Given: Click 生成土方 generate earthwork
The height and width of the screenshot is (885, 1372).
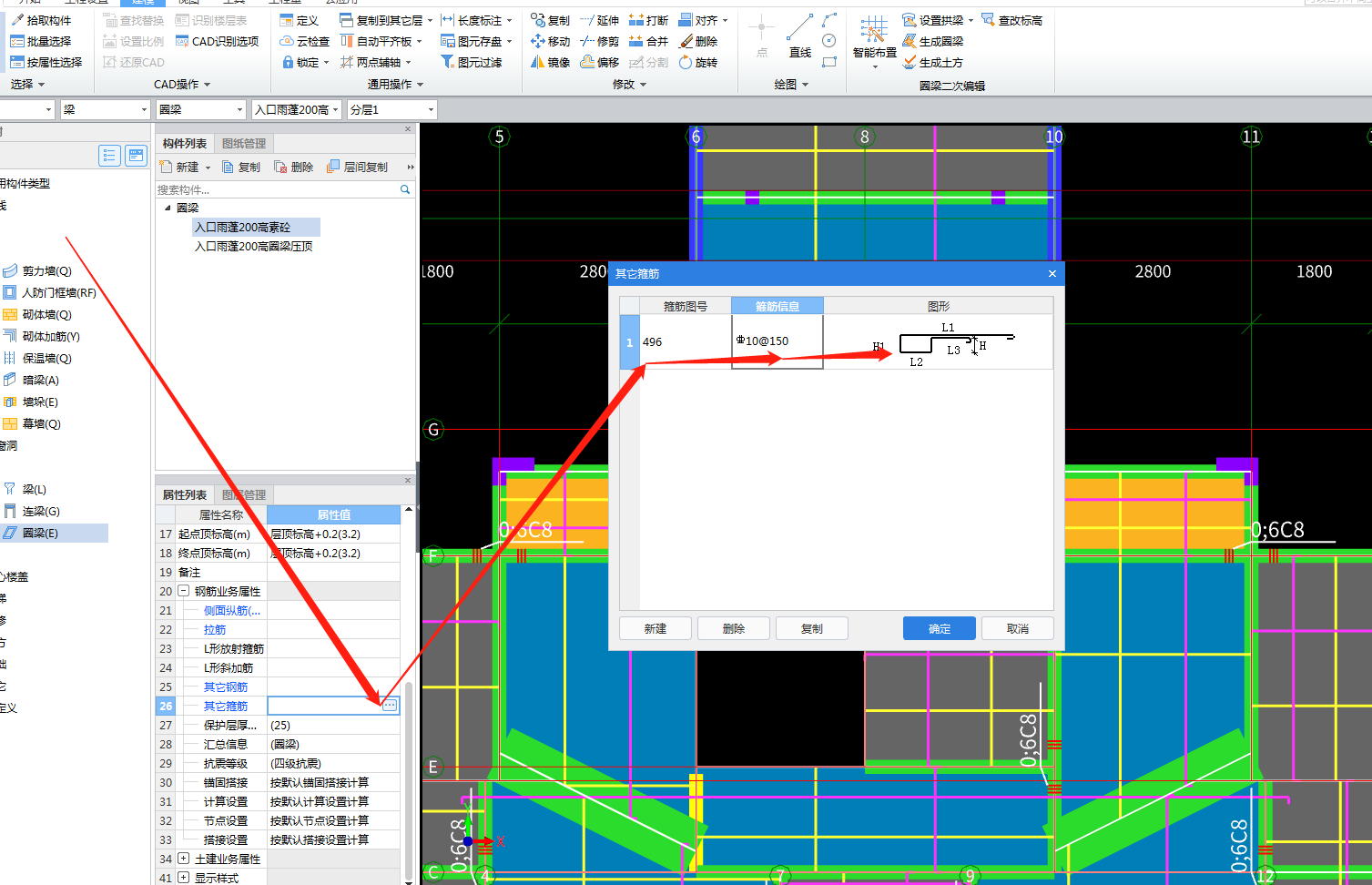Looking at the screenshot, I should [x=932, y=62].
